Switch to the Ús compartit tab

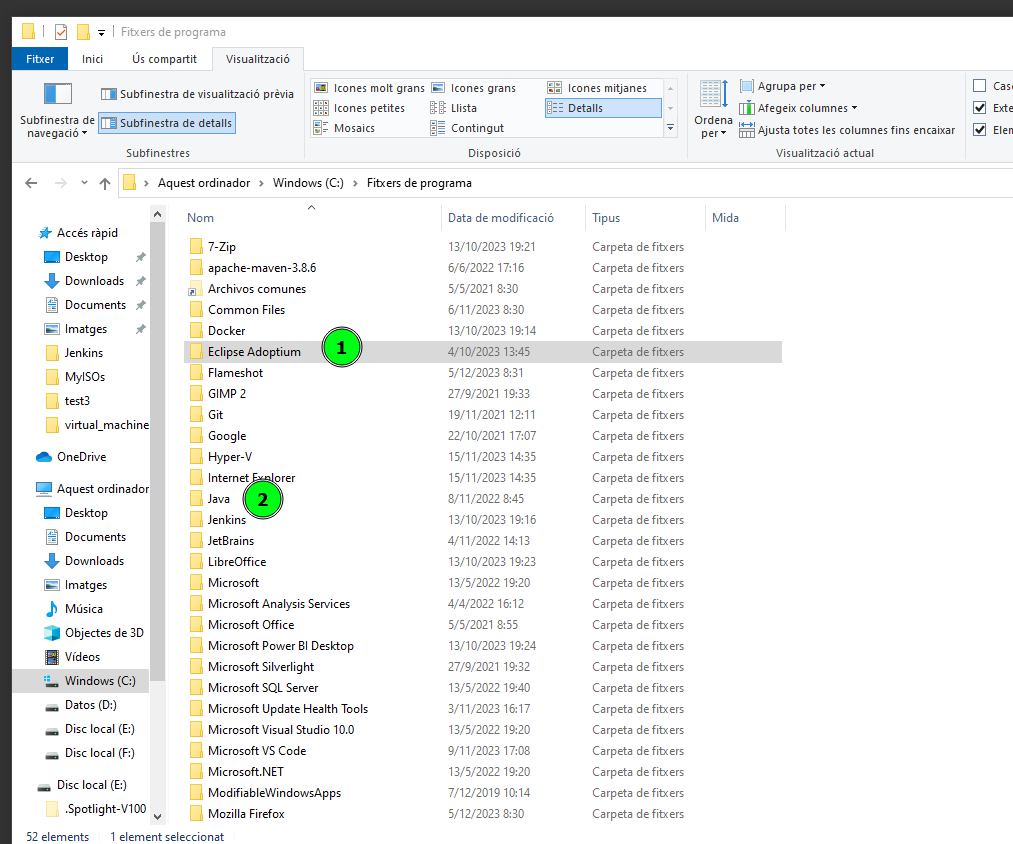coord(164,59)
